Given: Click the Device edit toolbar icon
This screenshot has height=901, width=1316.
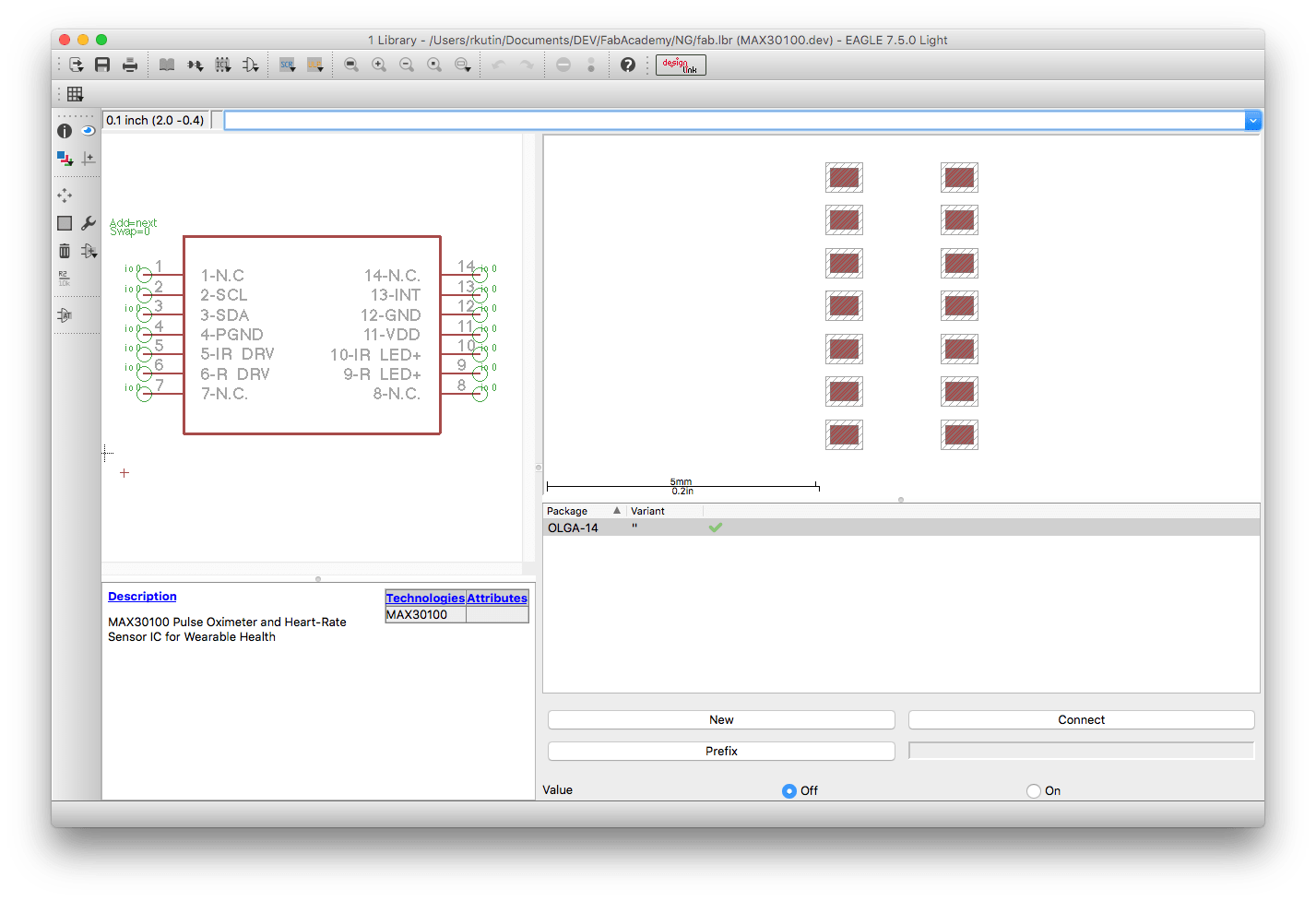Looking at the screenshot, I should (196, 65).
